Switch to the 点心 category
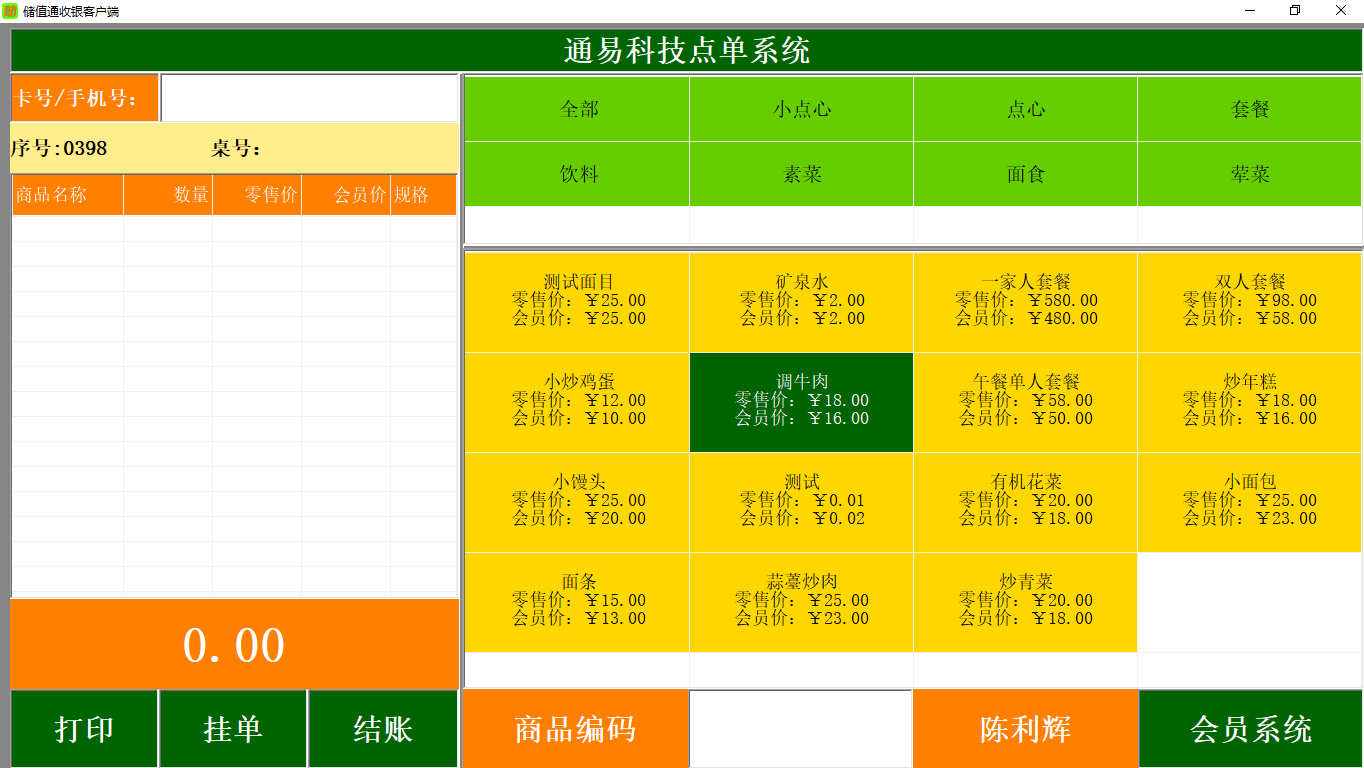This screenshot has width=1364, height=768. [1025, 109]
